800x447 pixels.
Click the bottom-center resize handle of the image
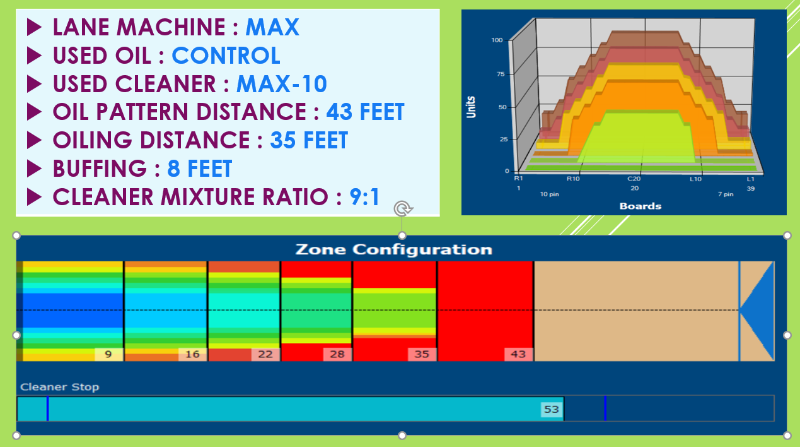(402, 435)
